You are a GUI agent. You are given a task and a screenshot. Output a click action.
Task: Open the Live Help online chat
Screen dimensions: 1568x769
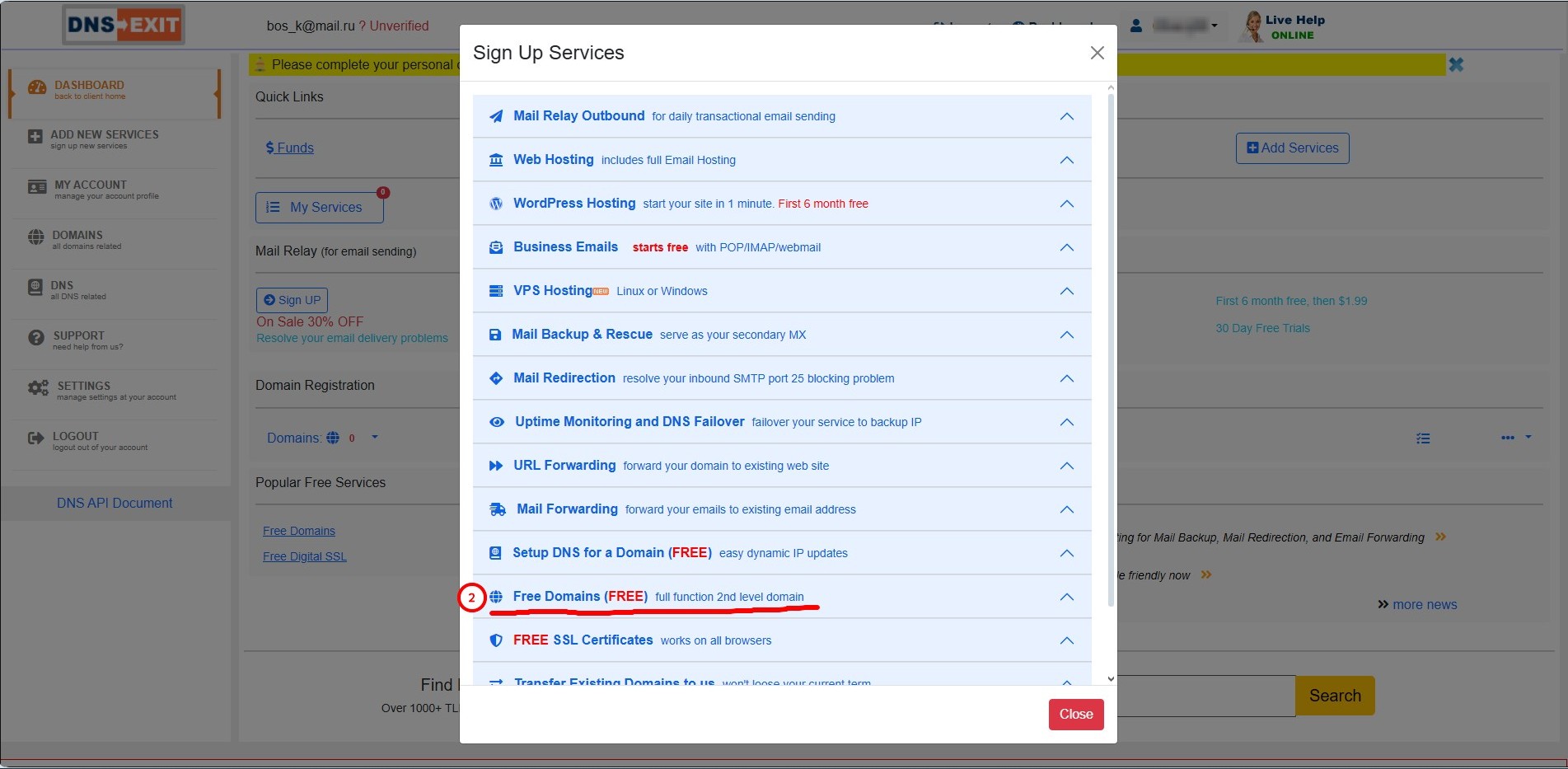pyautogui.click(x=1285, y=26)
